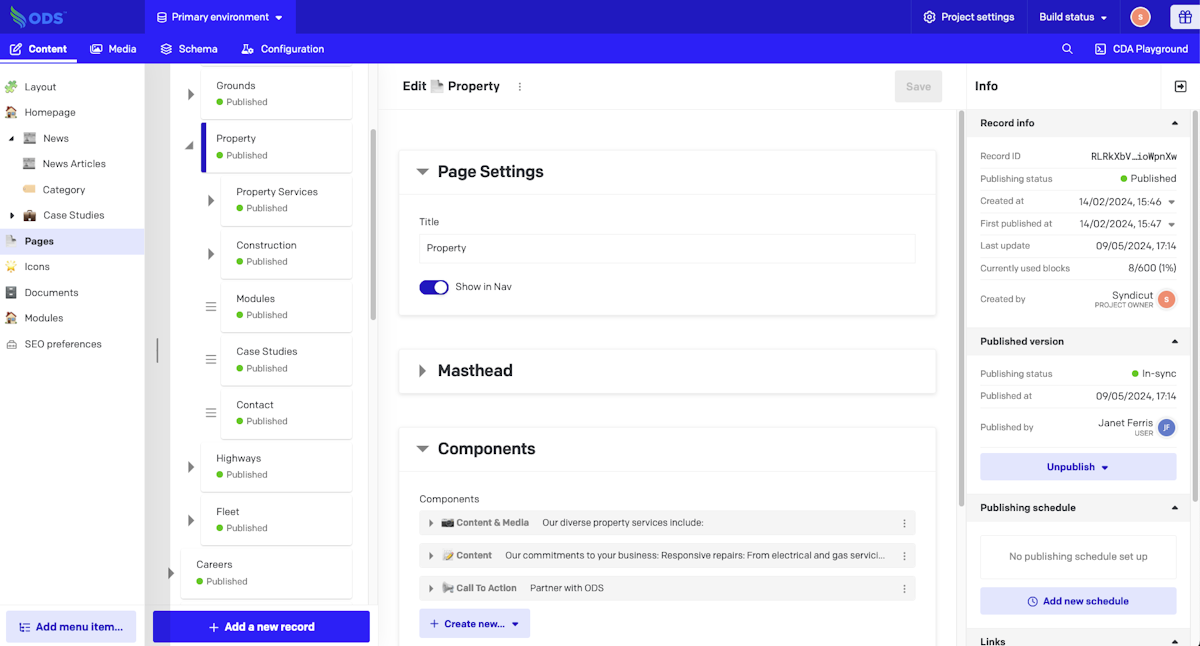
Task: Open the Primary environment dropdown
Action: pos(220,17)
